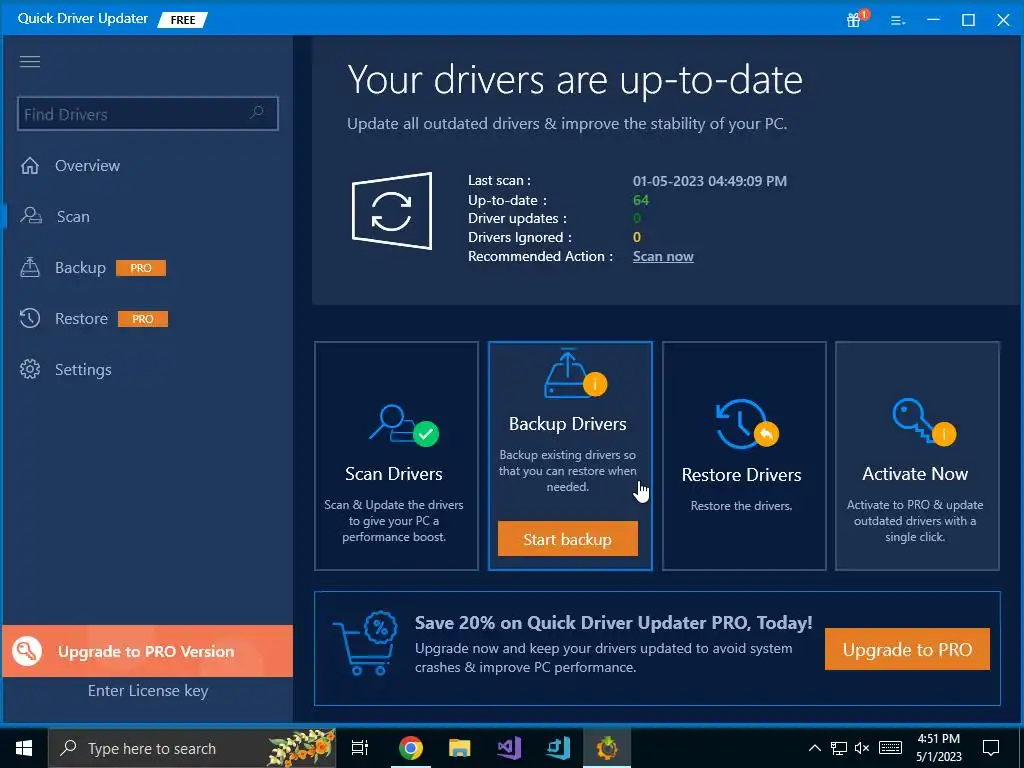Open File Explorer from taskbar

[x=460, y=748]
